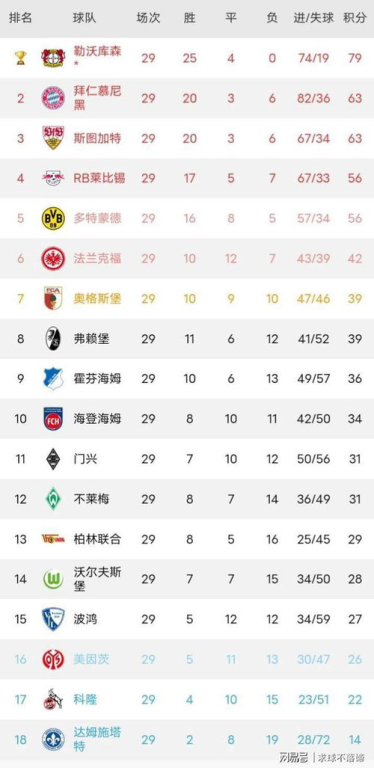Image resolution: width=374 pixels, height=768 pixels.
Task: Sort table by 积分 column header
Action: click(x=354, y=18)
